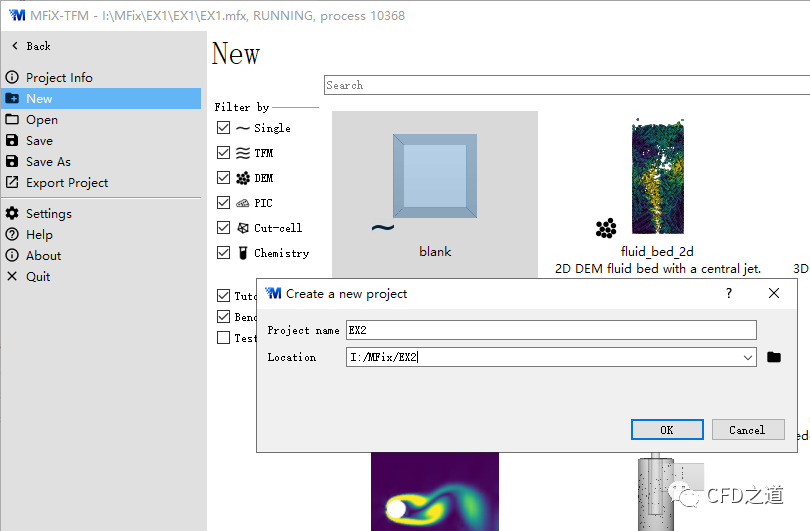Click the MFiX logo in dialog title bar
Viewport: 810px width, 531px height.
coord(273,293)
